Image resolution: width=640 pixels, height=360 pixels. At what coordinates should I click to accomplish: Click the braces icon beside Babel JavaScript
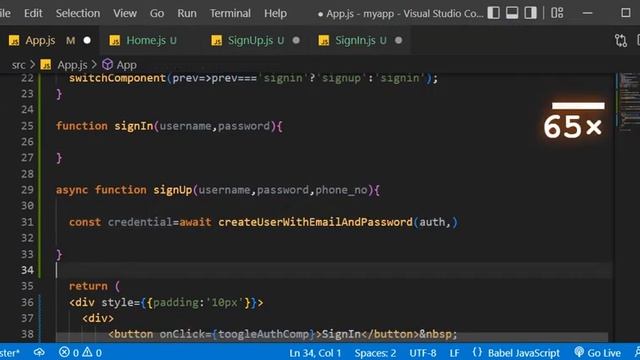(x=477, y=352)
